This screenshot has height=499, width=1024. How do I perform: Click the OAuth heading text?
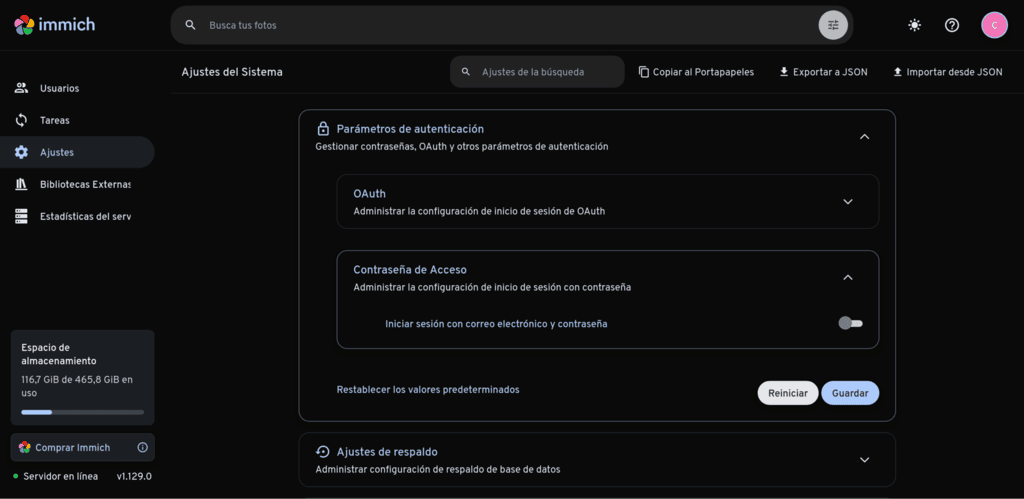[x=370, y=194]
